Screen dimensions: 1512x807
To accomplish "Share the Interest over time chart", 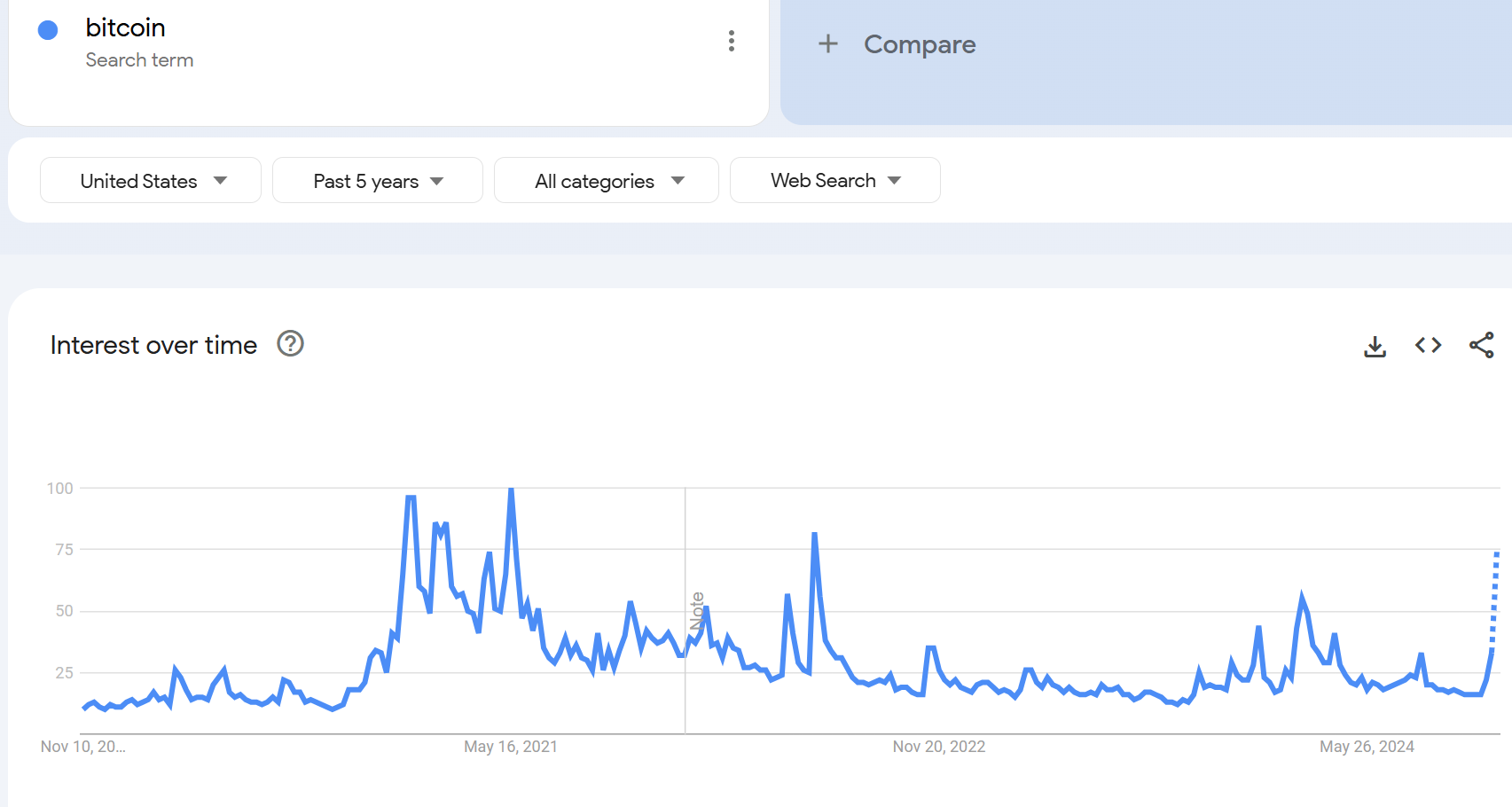I will tap(1481, 345).
